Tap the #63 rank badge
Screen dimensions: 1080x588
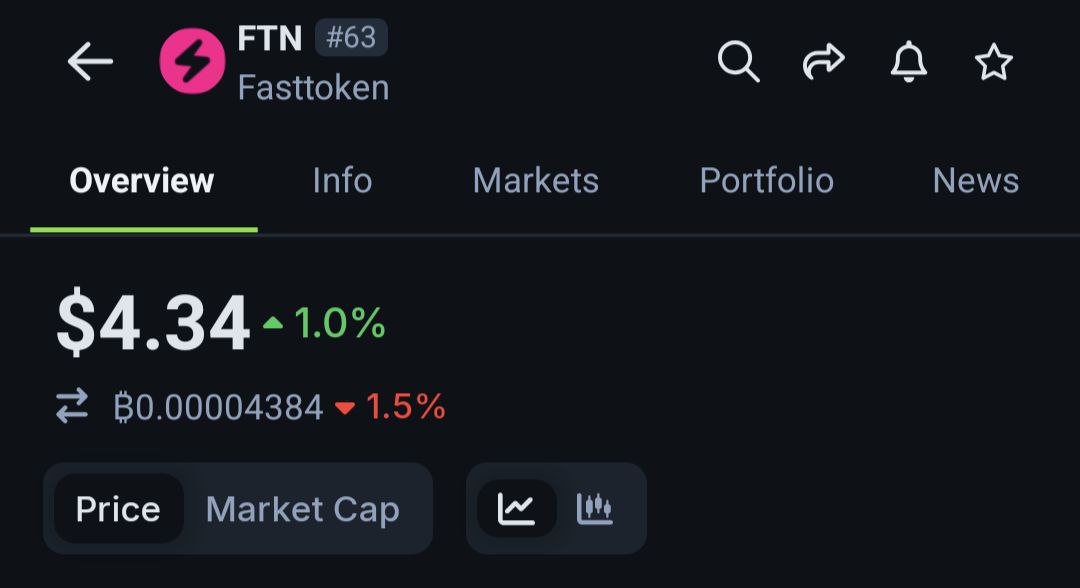pyautogui.click(x=351, y=37)
